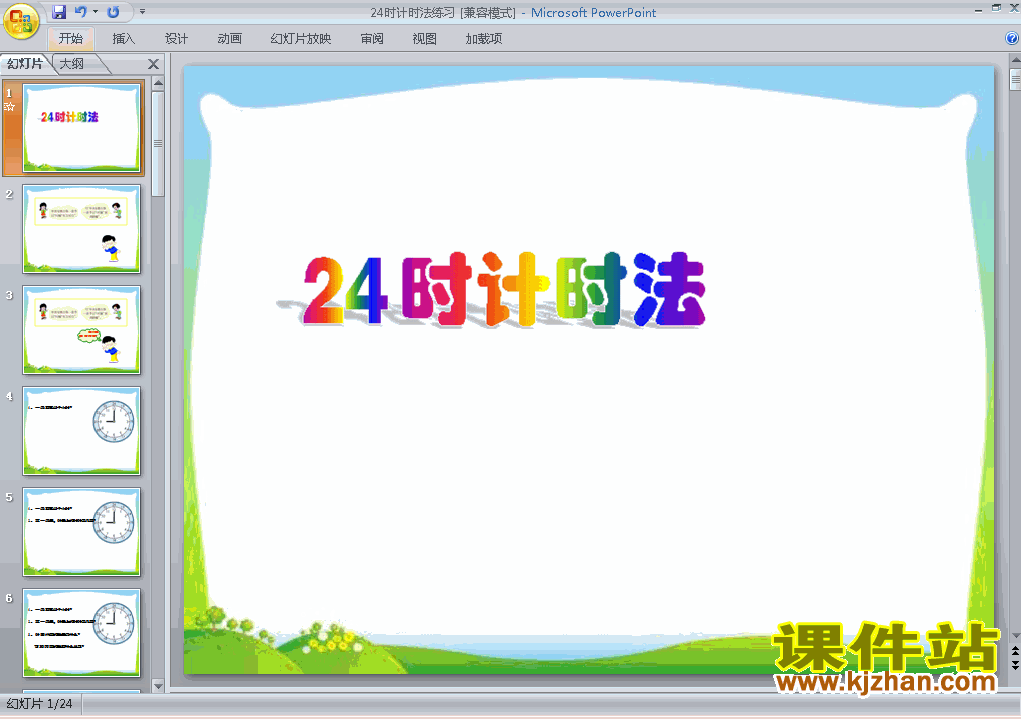
Task: Click thumbnail pane scroll up arrow
Action: [x=158, y=83]
